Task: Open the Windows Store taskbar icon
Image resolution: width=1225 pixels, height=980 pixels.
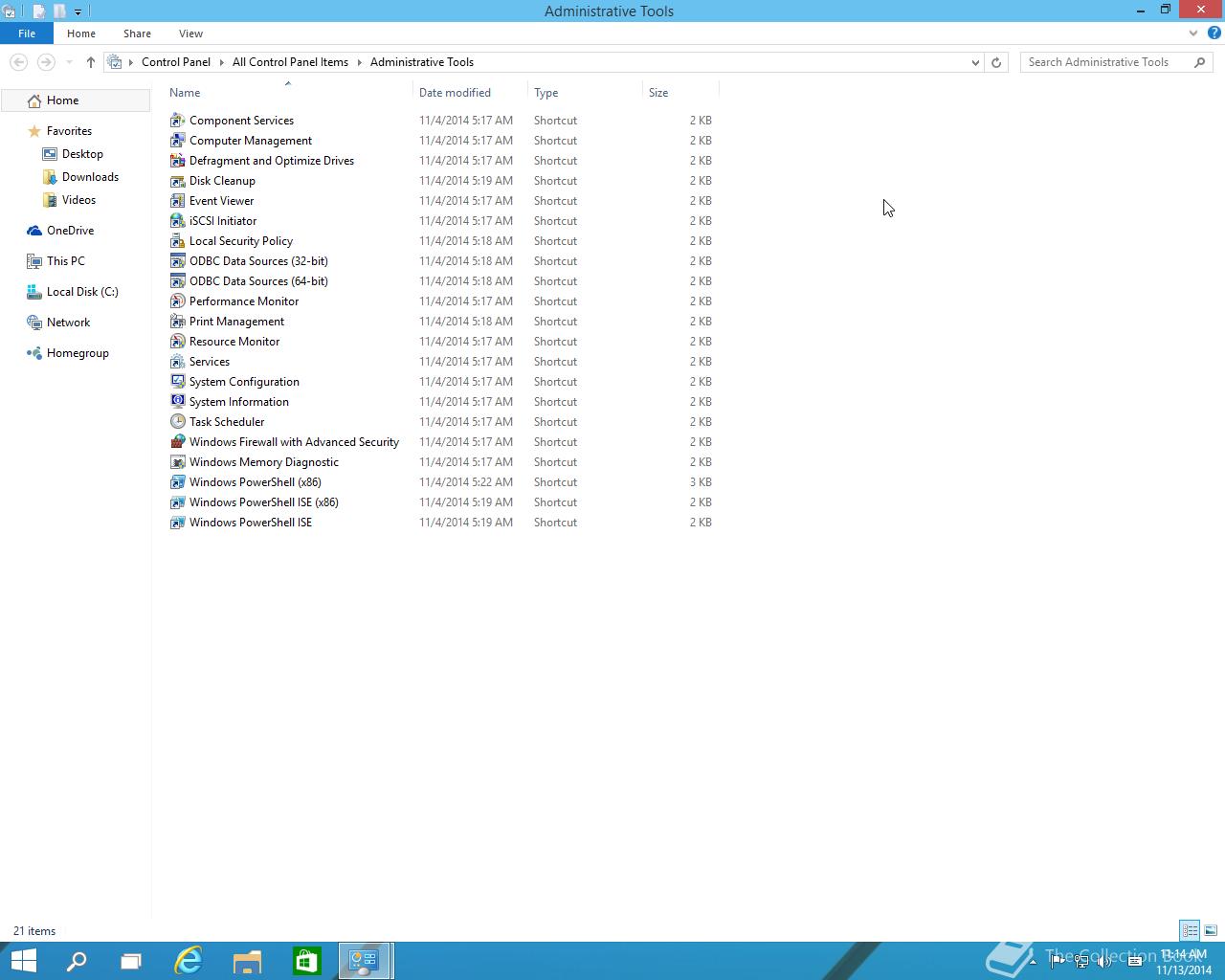Action: (x=306, y=961)
